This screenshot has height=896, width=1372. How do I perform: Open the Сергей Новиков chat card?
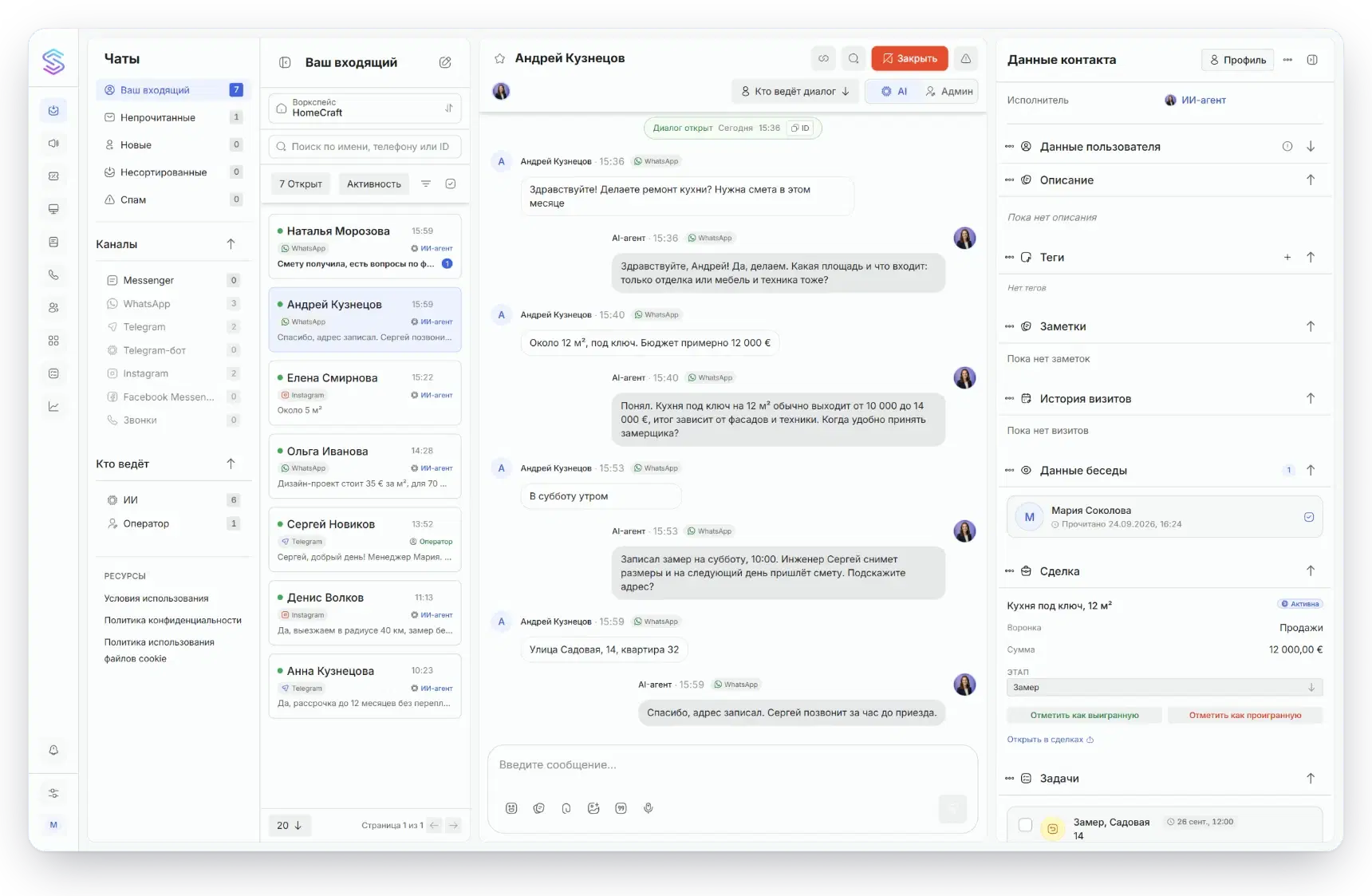(x=365, y=540)
